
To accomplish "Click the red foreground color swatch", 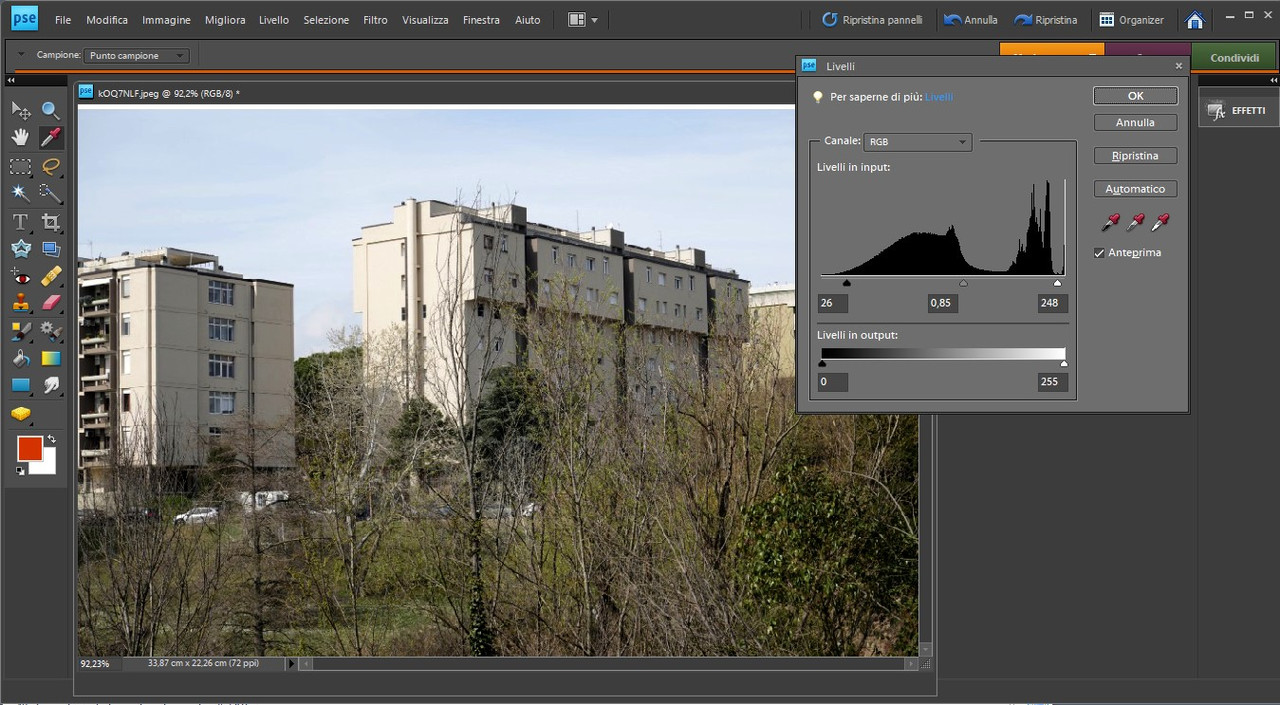I will tap(29, 449).
